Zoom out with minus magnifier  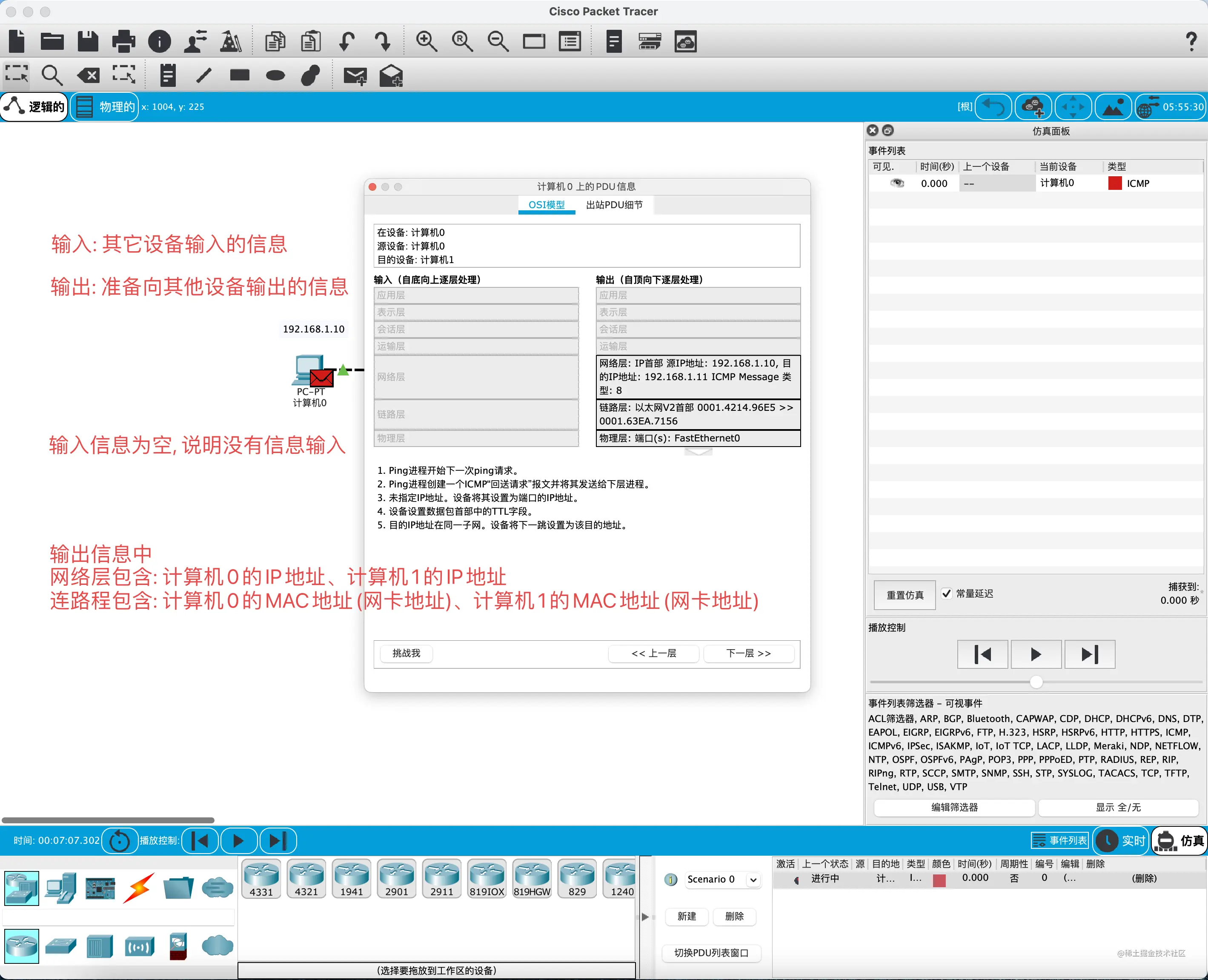[498, 41]
